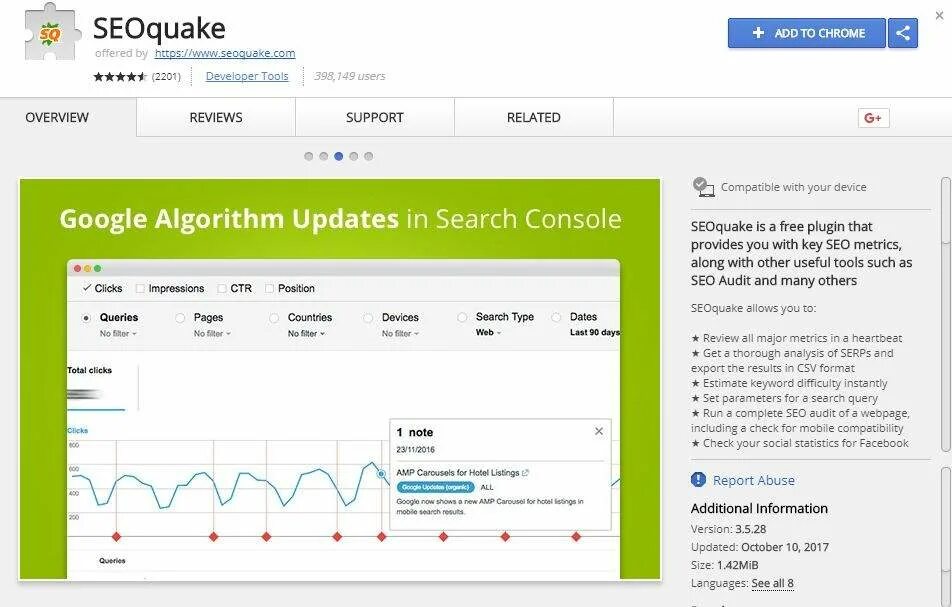Screen dimensions: 952x607
Task: Click the share icon beside Add to Chrome
Action: coord(903,33)
